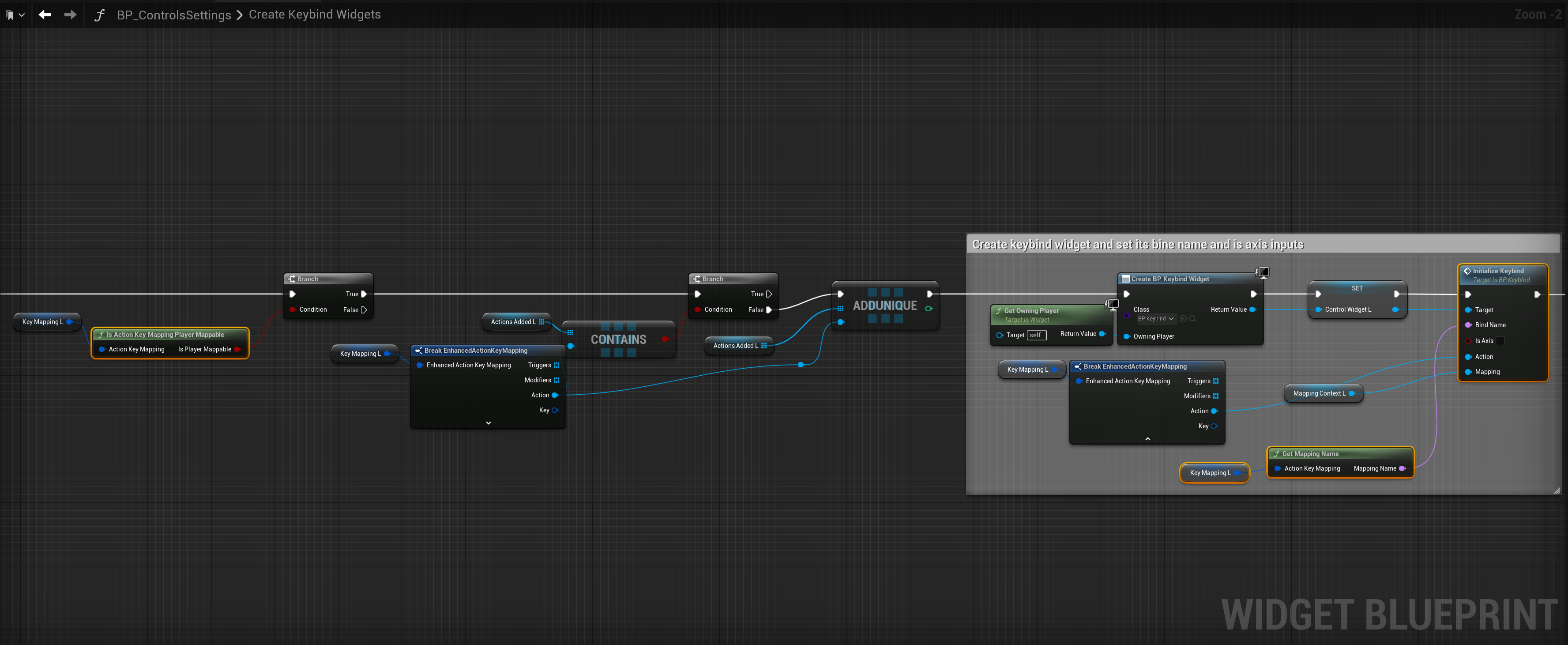Toggle the Is Axis checkbox

coord(1500,341)
